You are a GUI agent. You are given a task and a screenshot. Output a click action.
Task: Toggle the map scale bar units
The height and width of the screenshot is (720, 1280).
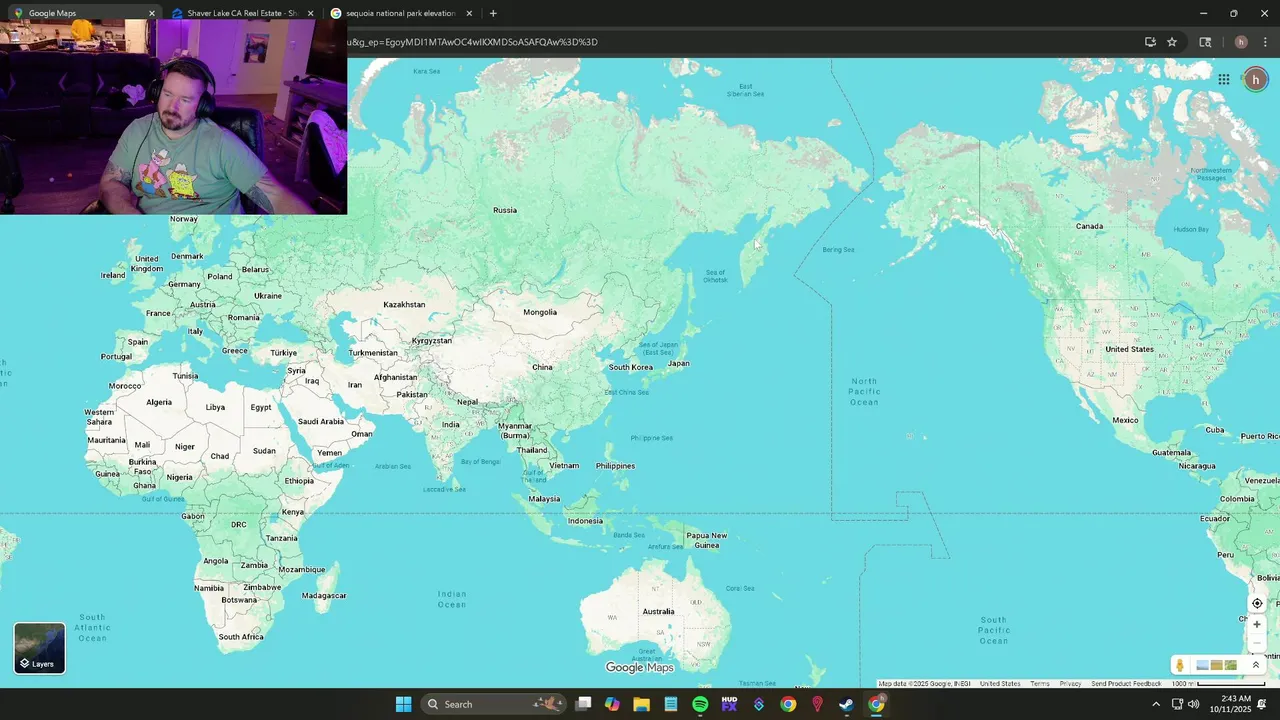tap(1217, 684)
